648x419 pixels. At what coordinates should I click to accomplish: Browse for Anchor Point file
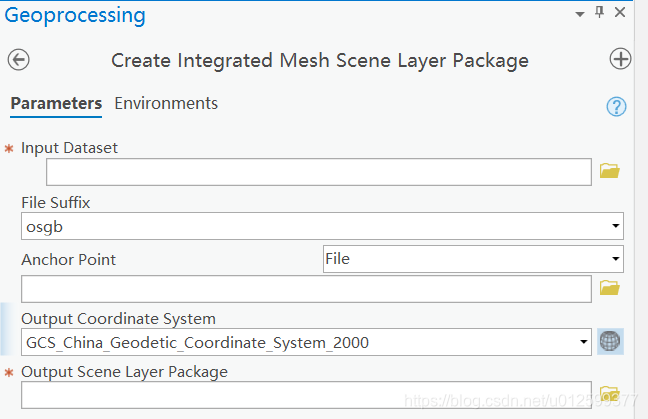coord(610,288)
